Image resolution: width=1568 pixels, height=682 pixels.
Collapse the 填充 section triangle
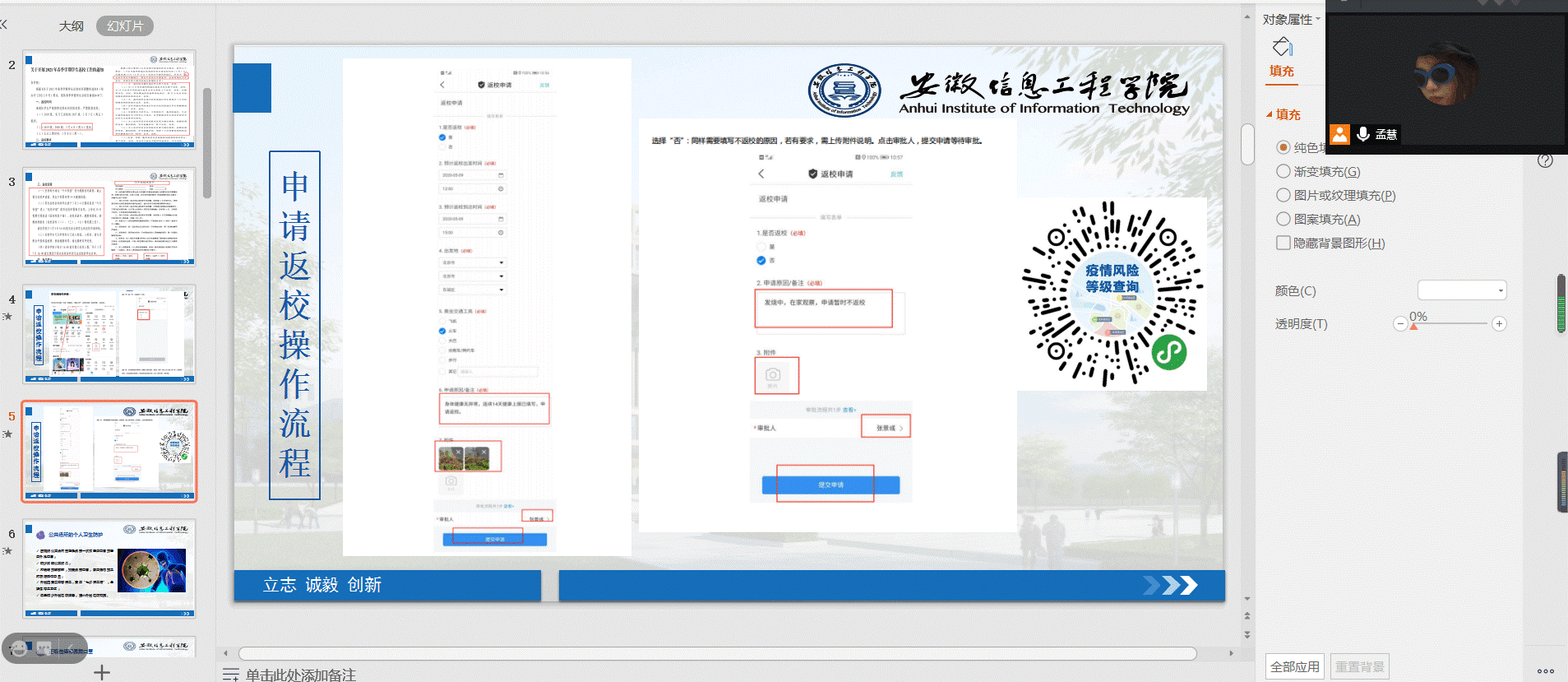pyautogui.click(x=1269, y=115)
